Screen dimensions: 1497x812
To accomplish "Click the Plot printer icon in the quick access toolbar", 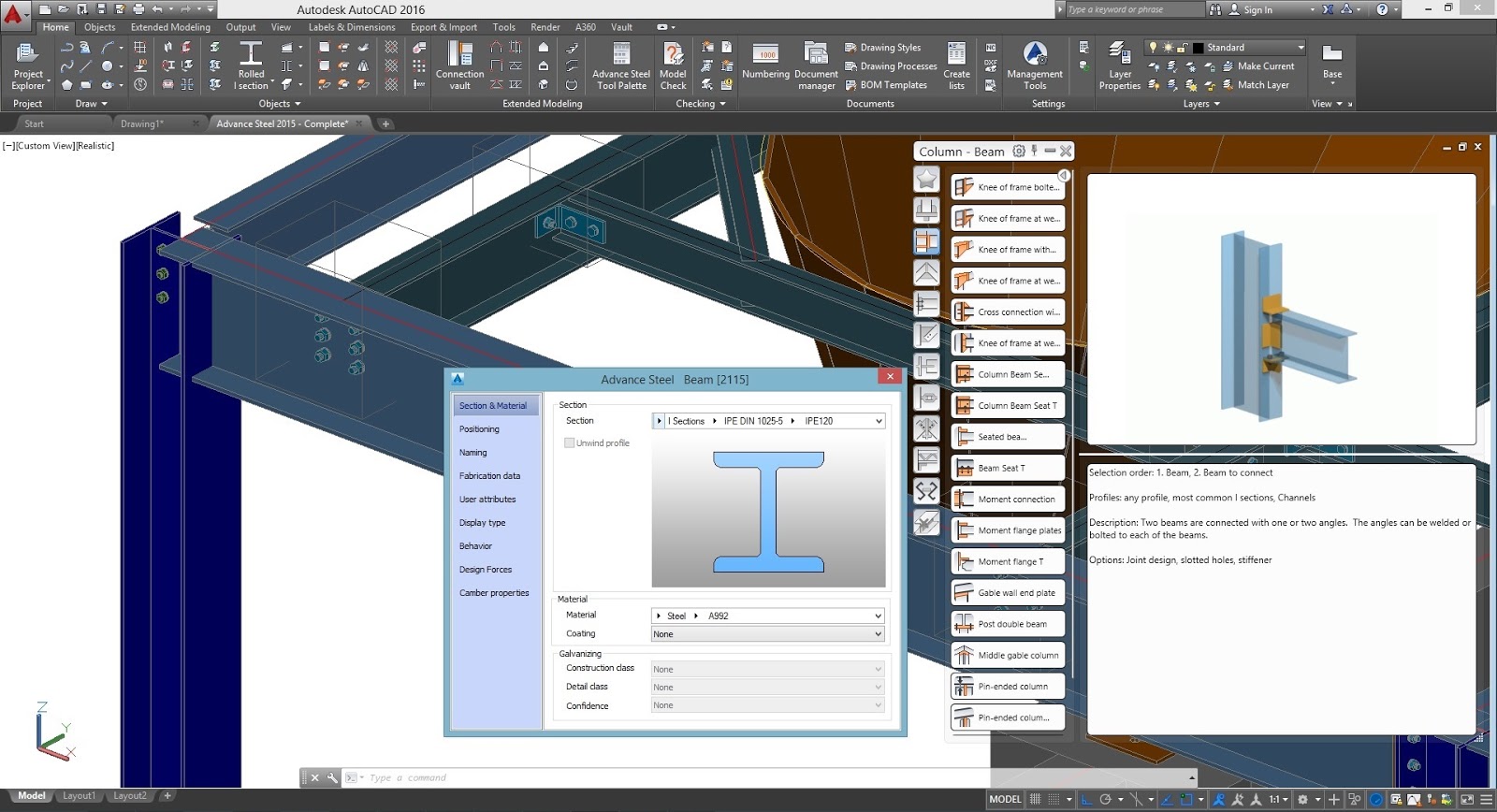I will pyautogui.click(x=138, y=9).
